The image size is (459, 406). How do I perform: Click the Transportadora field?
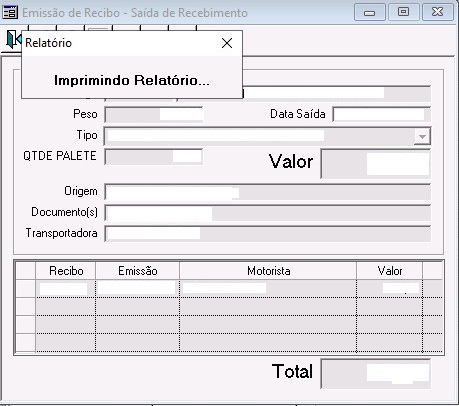268,234
